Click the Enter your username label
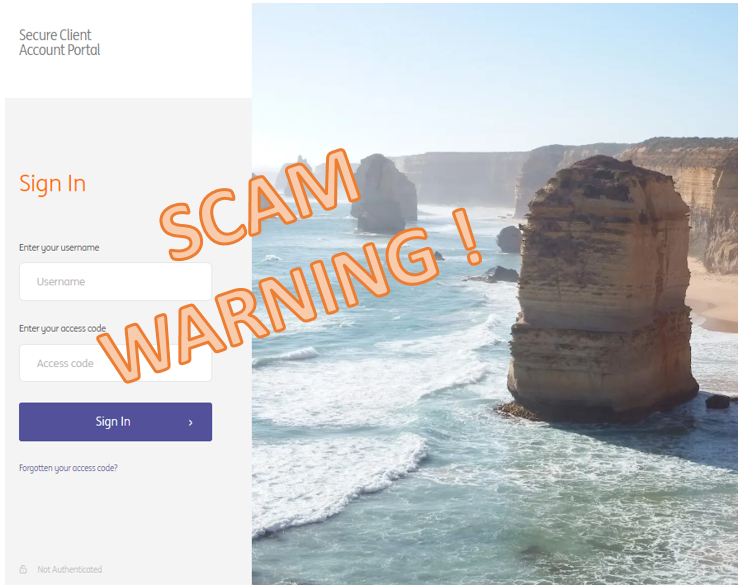 click(59, 248)
